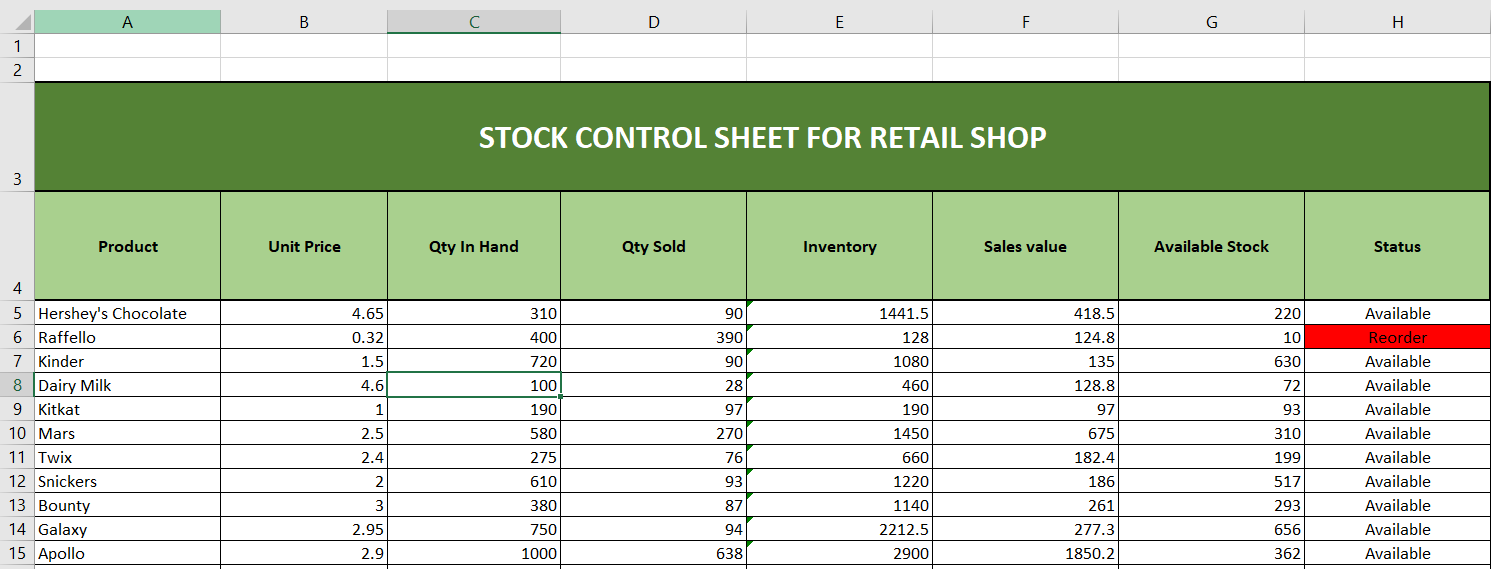Select the Stock Control Sheet title cell
This screenshot has height=569, width=1491.
pos(762,137)
